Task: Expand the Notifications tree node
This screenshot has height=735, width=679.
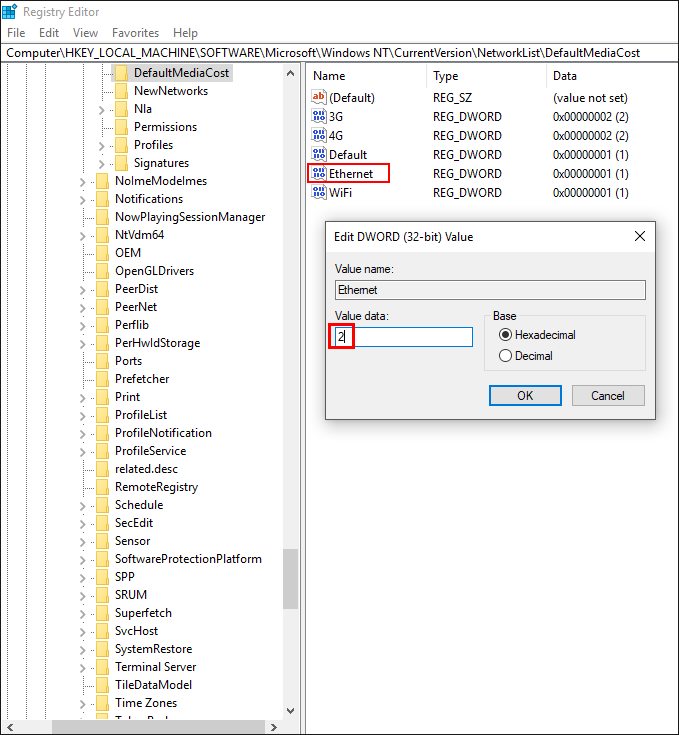Action: tap(83, 200)
